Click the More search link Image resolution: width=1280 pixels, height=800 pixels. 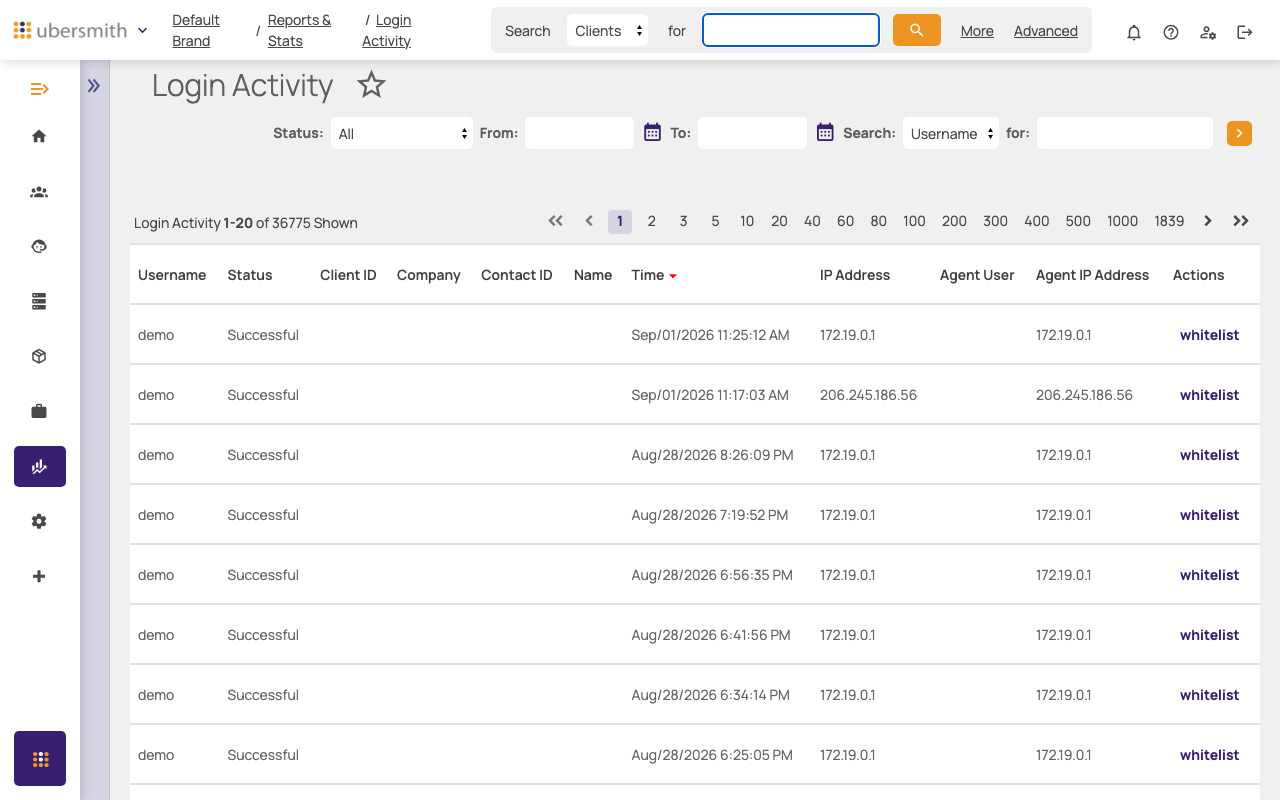[977, 31]
